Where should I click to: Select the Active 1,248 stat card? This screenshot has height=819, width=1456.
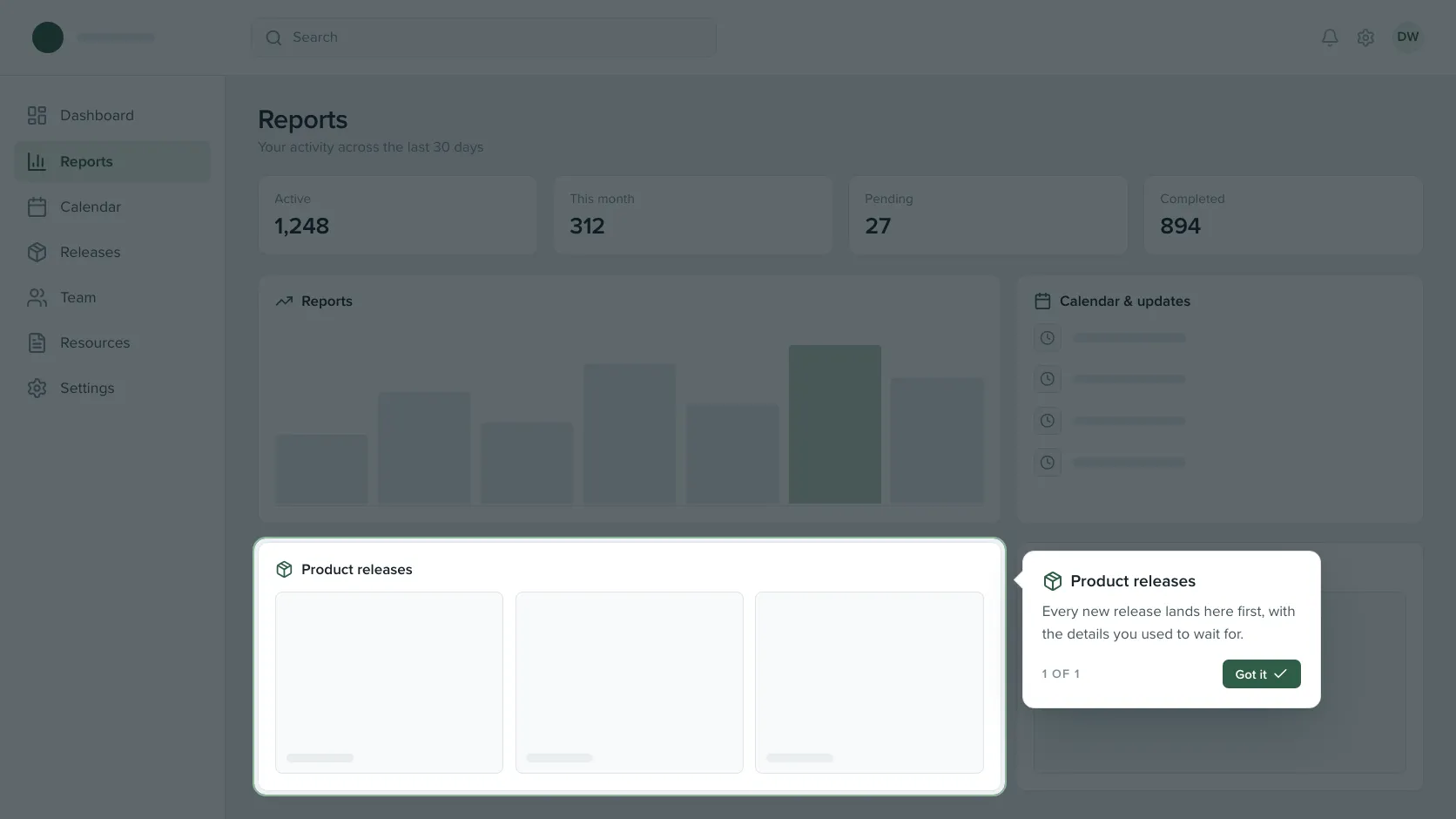[397, 215]
